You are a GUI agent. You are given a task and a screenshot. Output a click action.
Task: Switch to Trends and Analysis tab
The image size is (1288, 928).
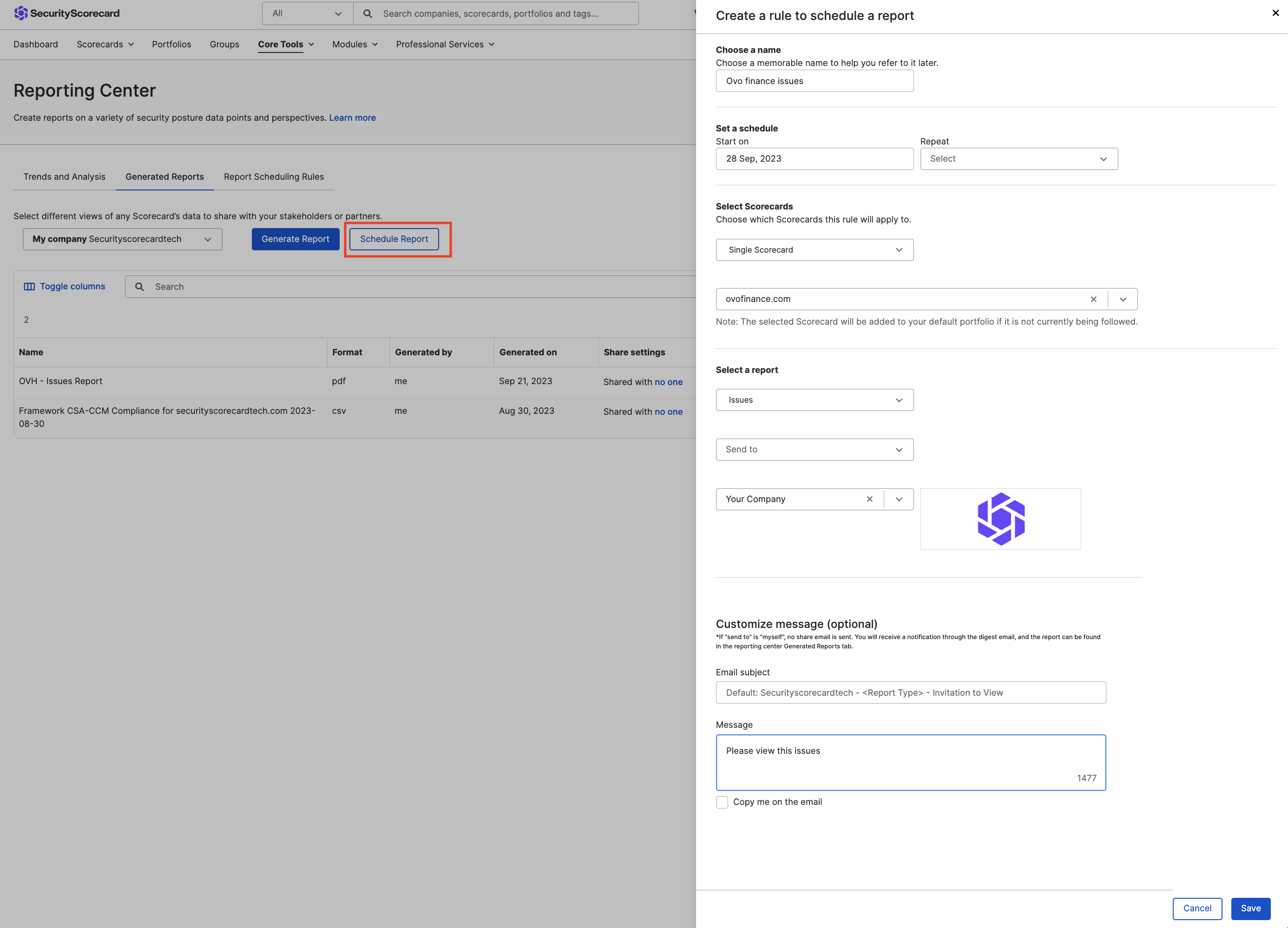pyautogui.click(x=64, y=176)
